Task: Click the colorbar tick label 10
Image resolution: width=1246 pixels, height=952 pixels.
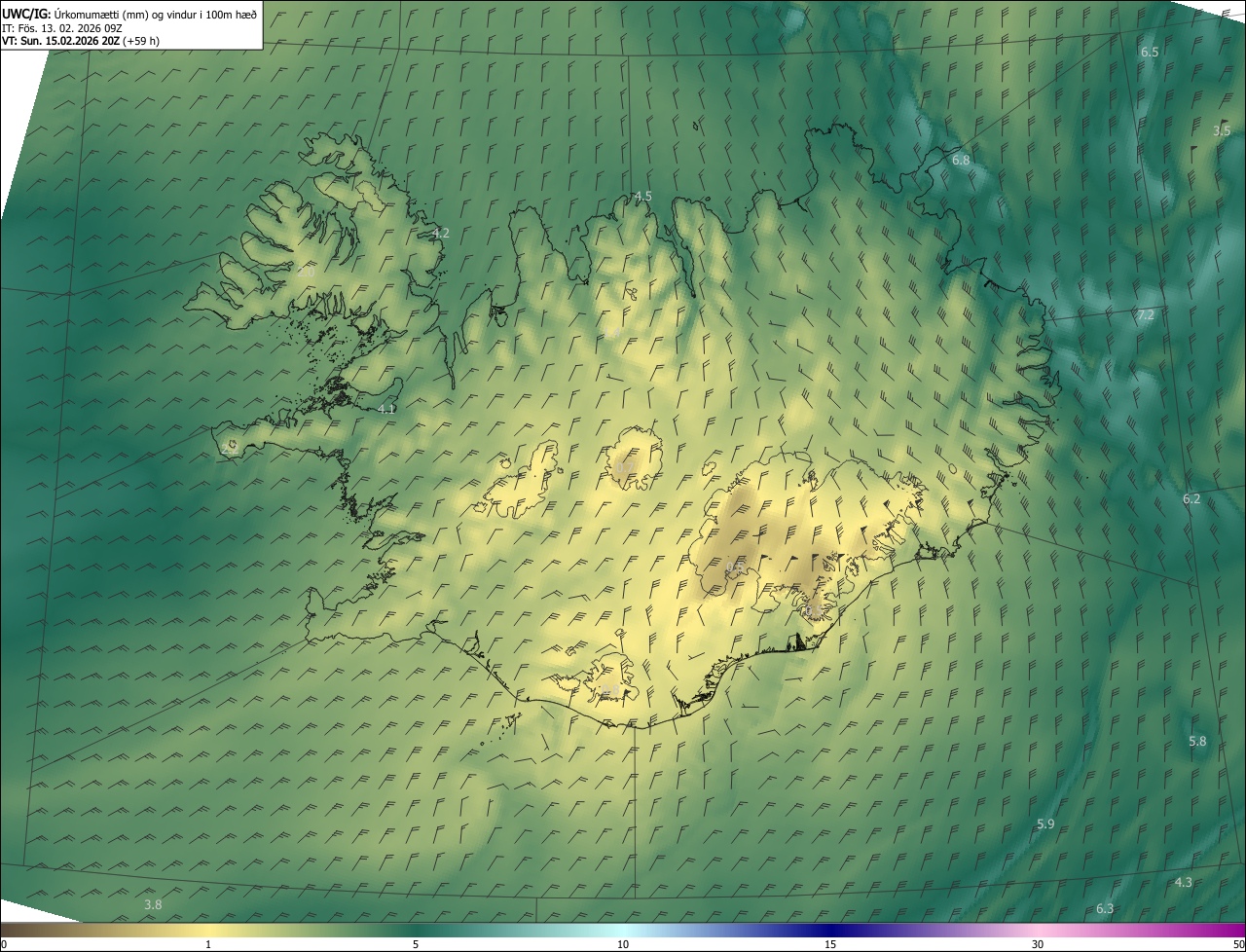Action: point(623,944)
